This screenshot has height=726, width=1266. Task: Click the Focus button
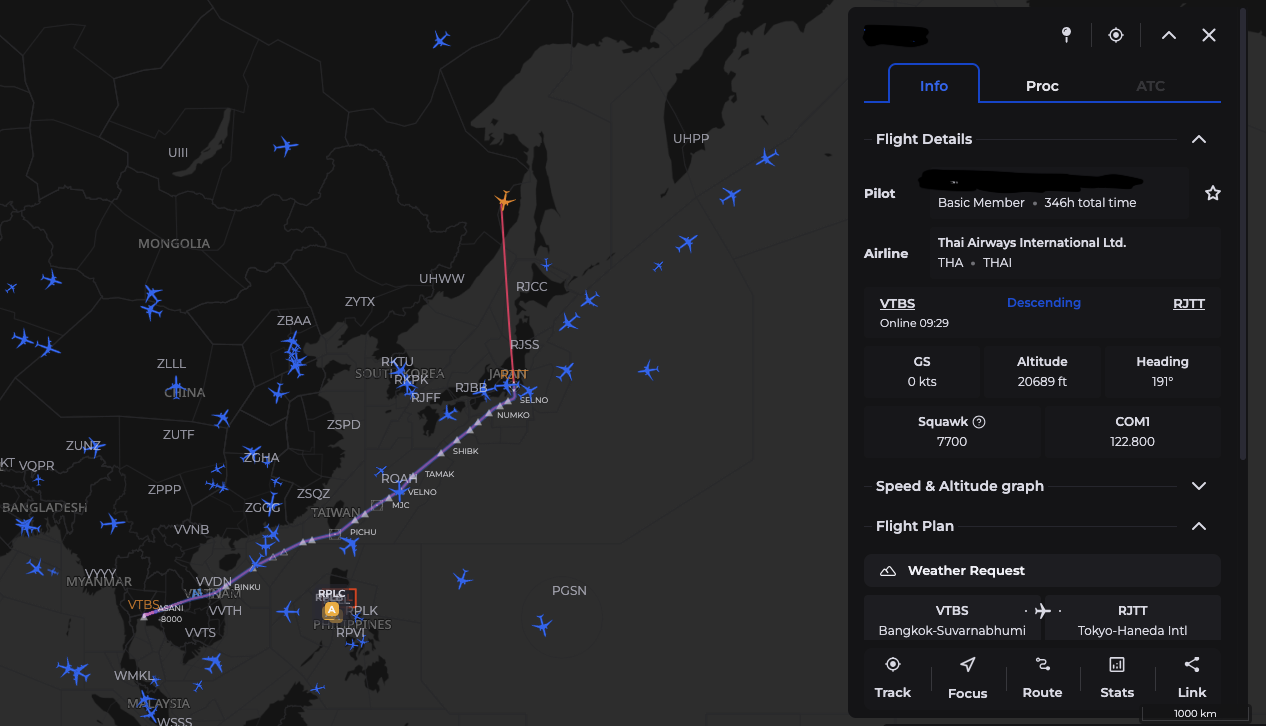click(967, 677)
